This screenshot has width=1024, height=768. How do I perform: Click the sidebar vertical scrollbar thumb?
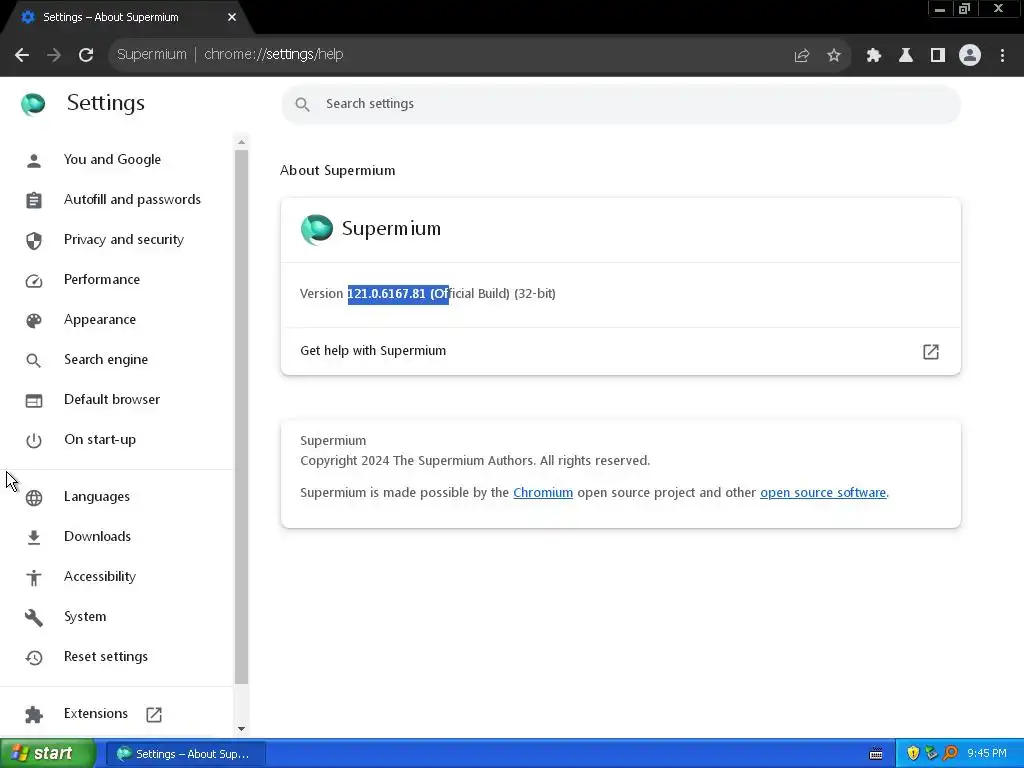[x=241, y=417]
